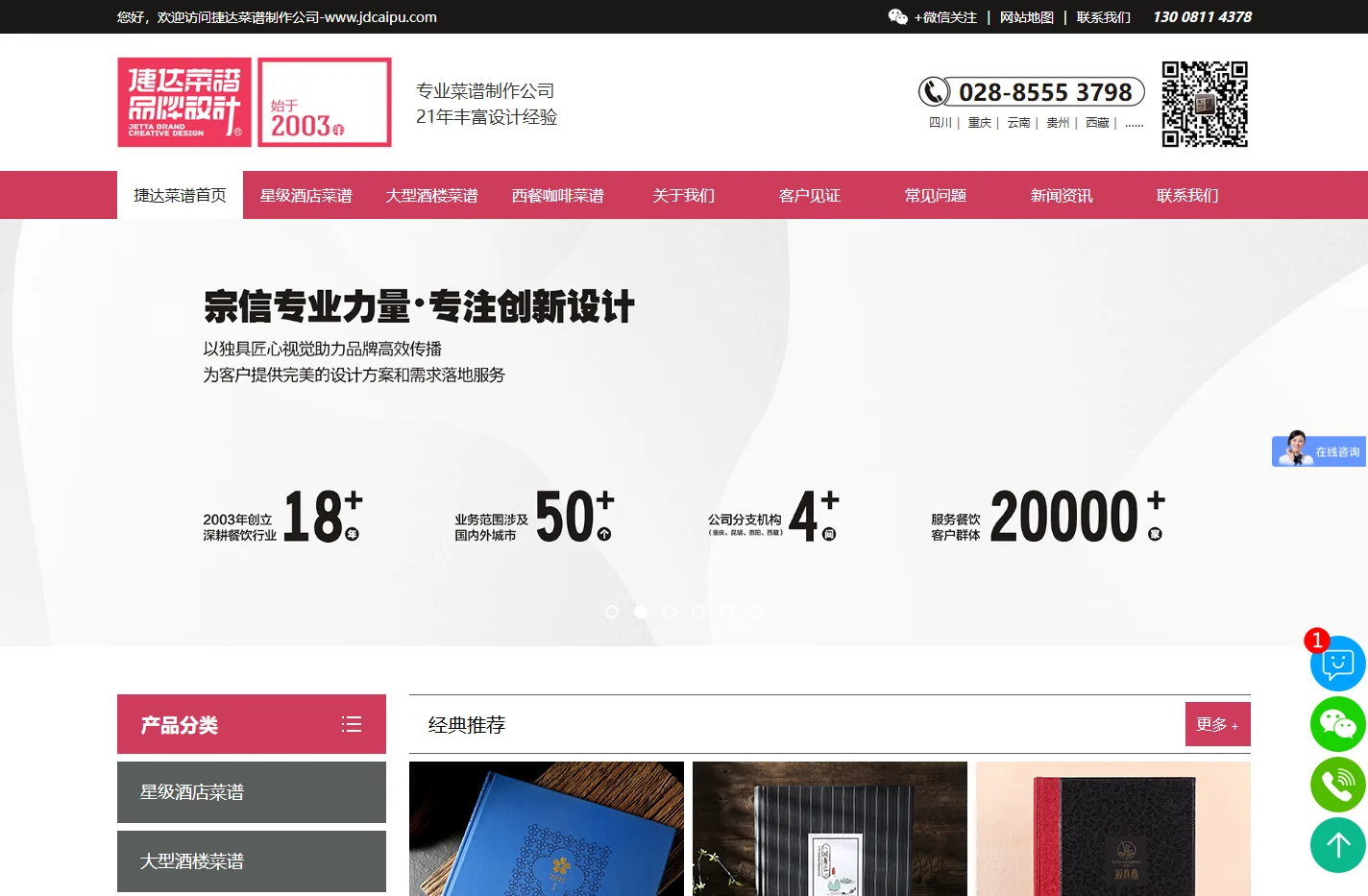Screen dimensions: 1368x896
Task: Click the 贵州 region link
Action: click(1058, 123)
